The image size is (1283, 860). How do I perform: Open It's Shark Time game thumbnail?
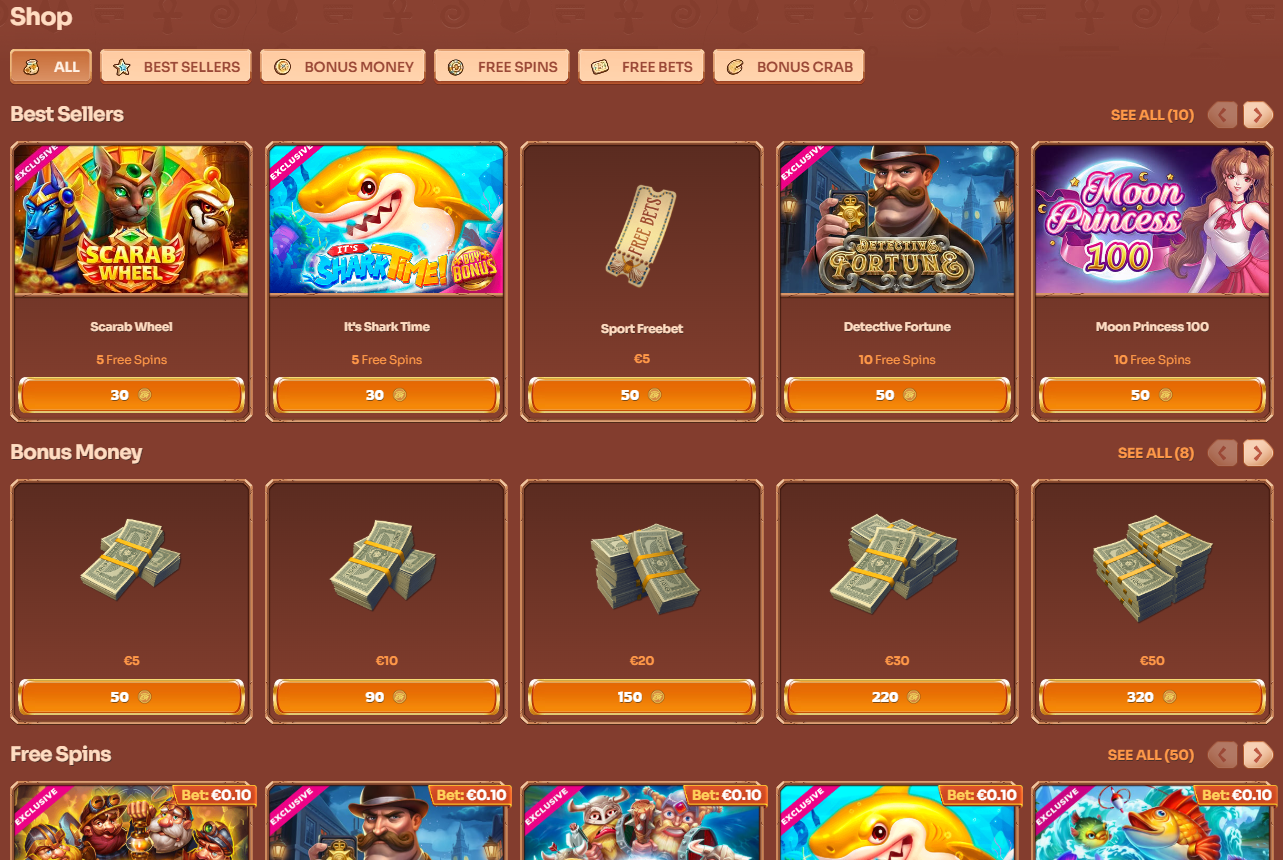pos(386,220)
